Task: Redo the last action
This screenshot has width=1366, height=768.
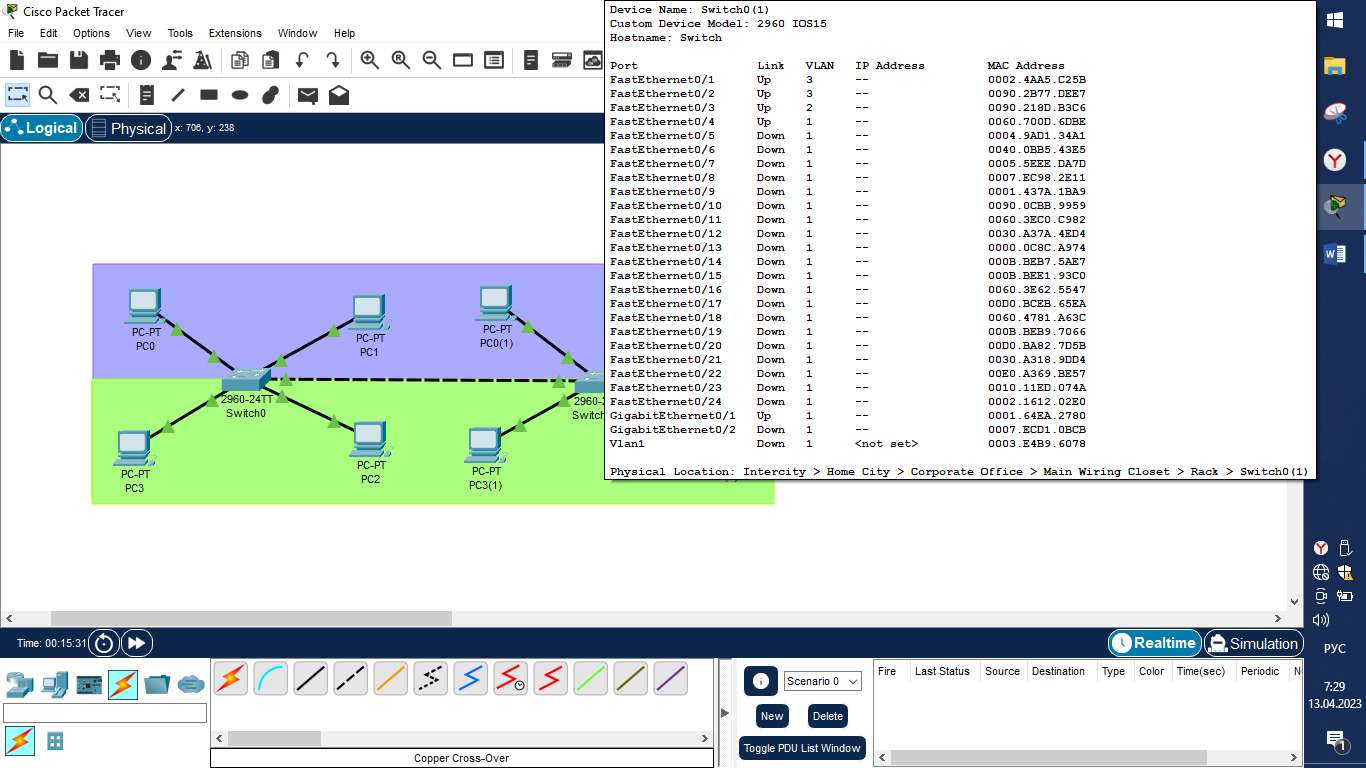Action: tap(333, 60)
